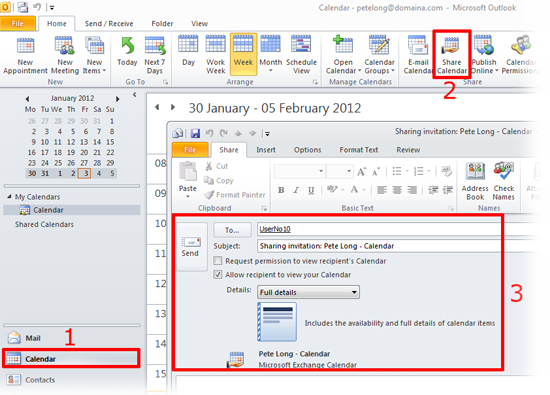Open the File tab in main Outlook window

click(x=18, y=24)
